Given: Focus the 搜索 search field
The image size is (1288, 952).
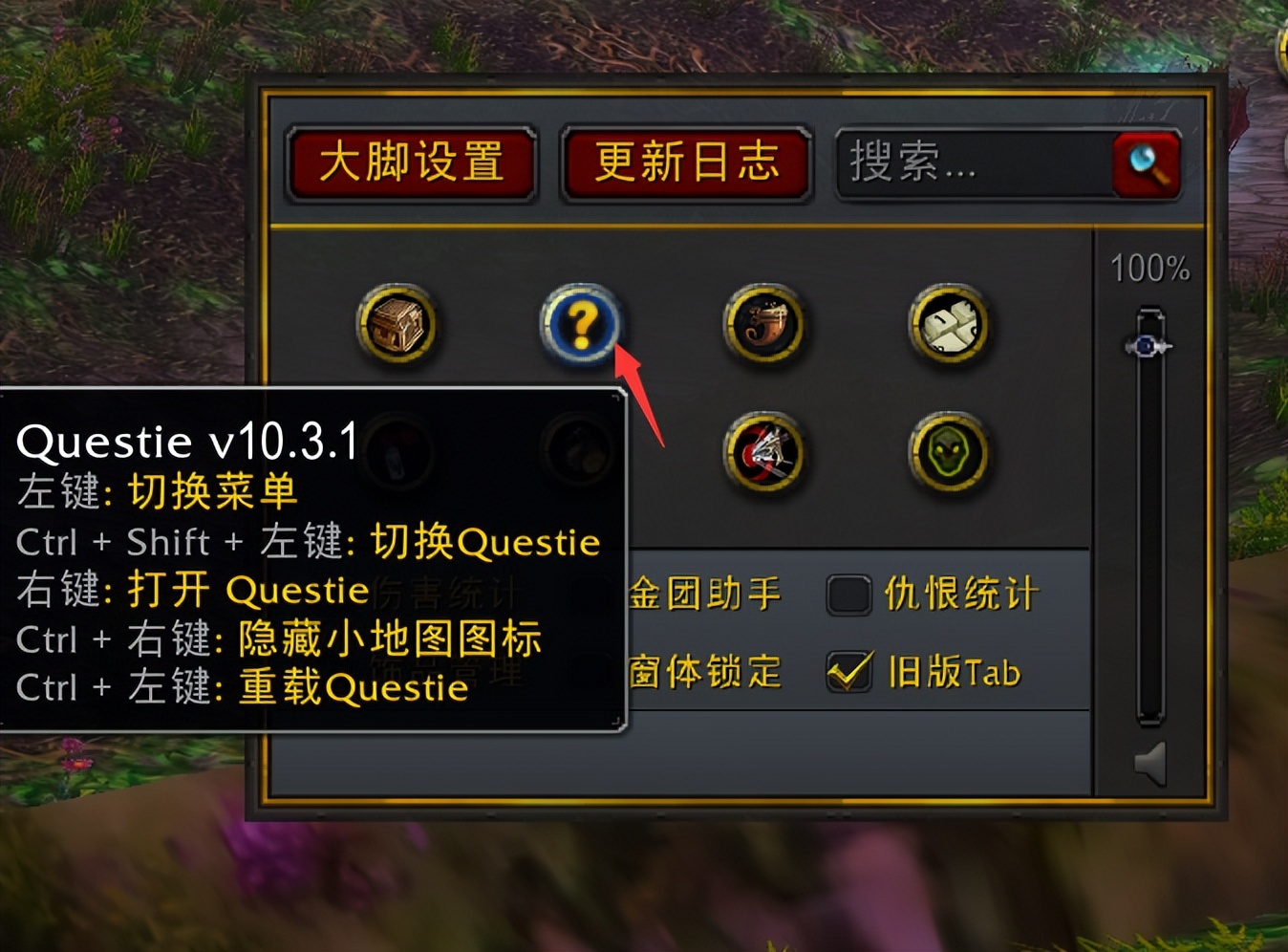Looking at the screenshot, I should coord(975,163).
